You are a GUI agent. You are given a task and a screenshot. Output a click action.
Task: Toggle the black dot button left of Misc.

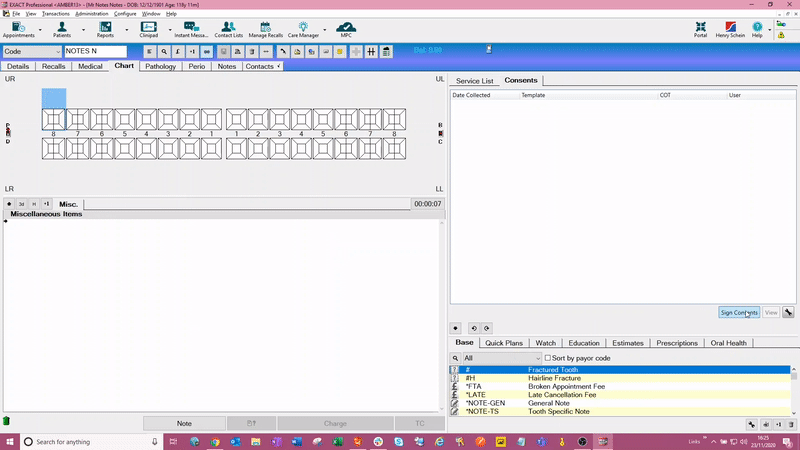click(x=9, y=204)
